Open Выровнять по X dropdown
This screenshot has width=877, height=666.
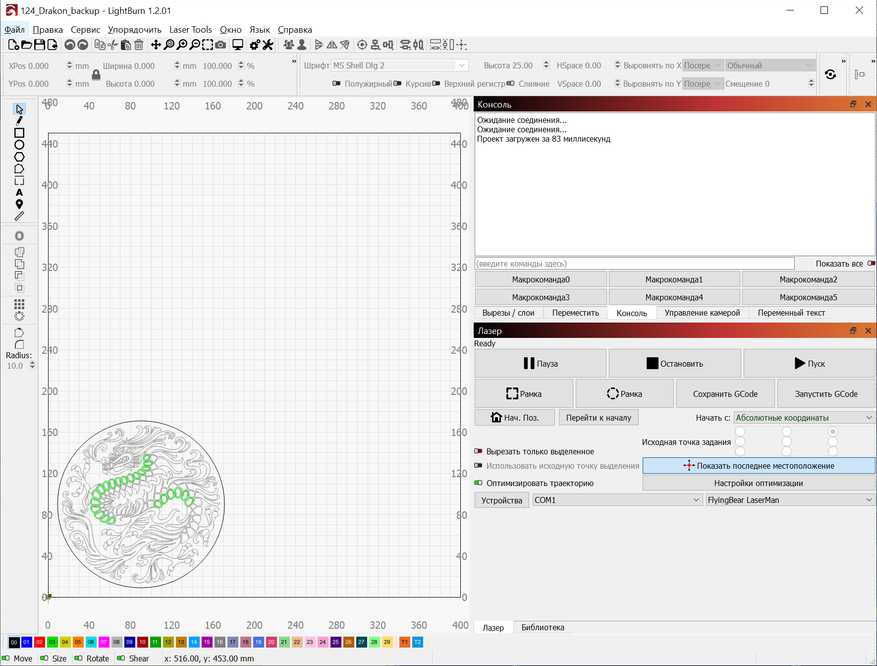pyautogui.click(x=703, y=65)
